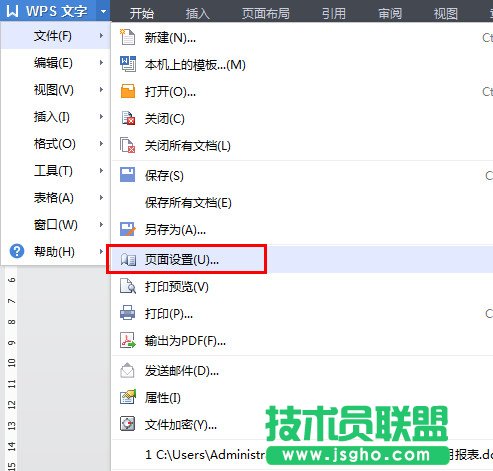493x471 pixels.
Task: Expand the 视图(V) submenu arrow
Action: click(101, 89)
